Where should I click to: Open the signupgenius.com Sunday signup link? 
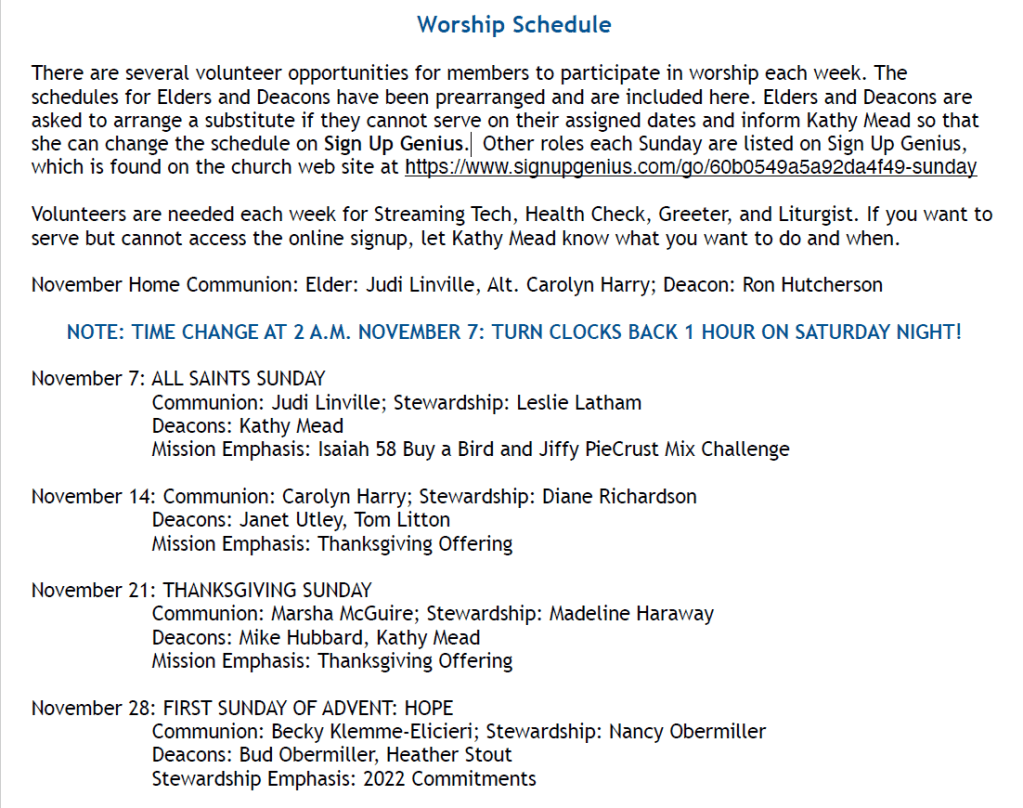click(690, 167)
